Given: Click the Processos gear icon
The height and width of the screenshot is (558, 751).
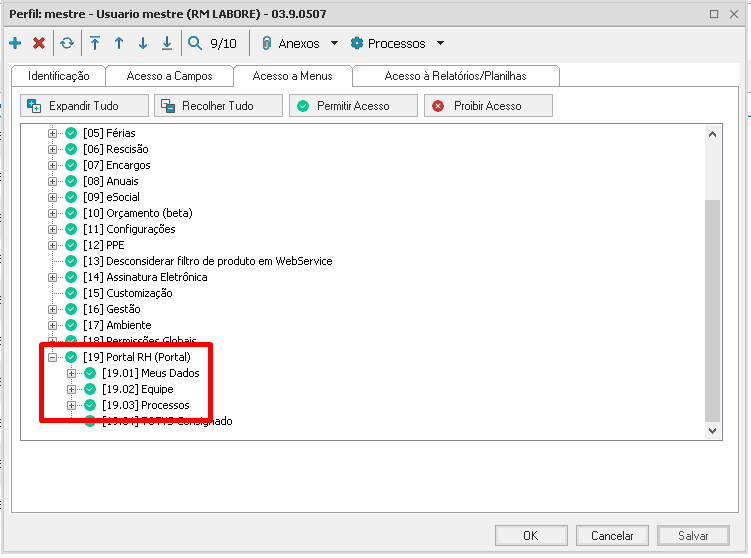Looking at the screenshot, I should pos(357,43).
